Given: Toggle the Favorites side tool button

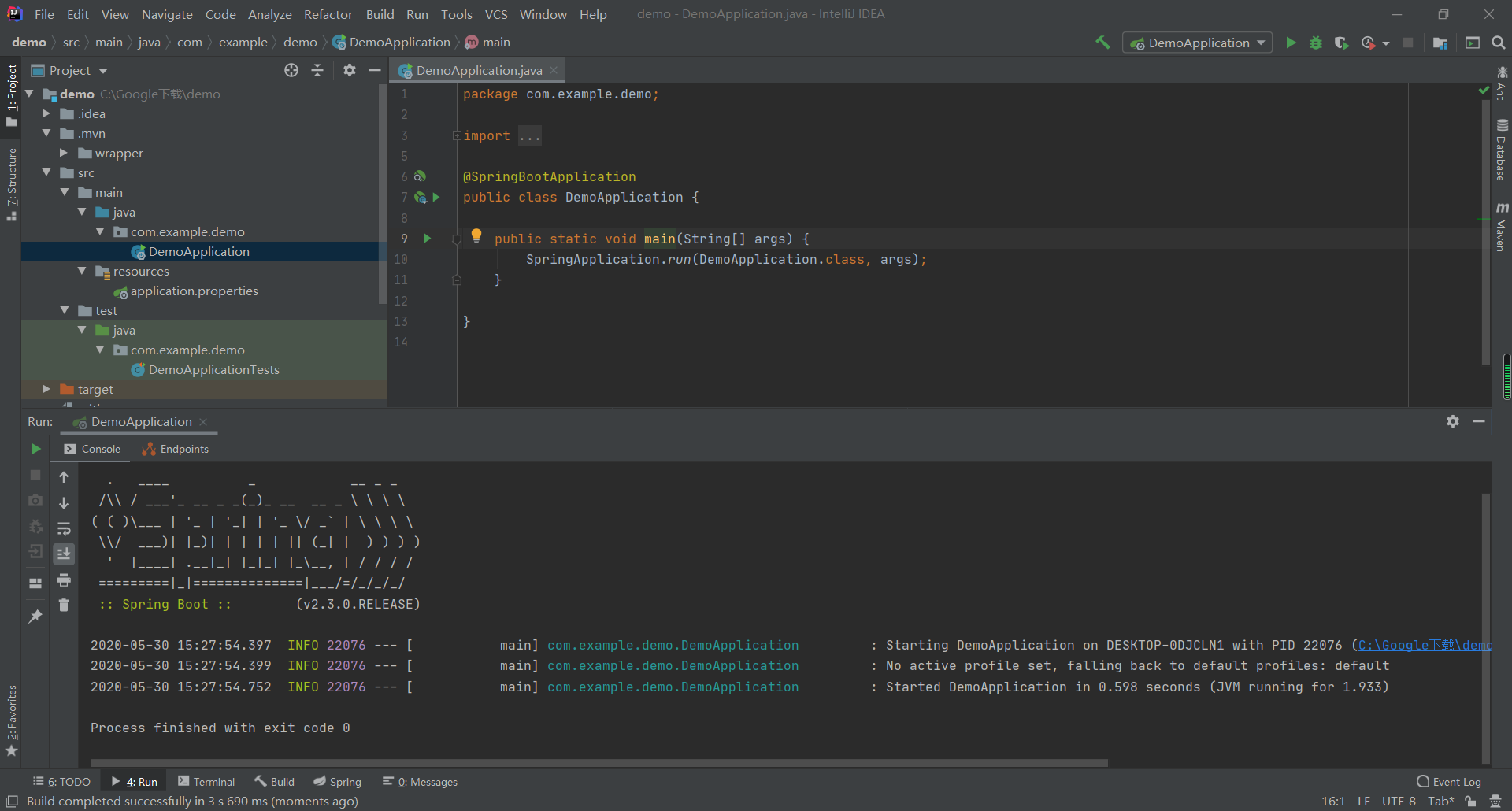Looking at the screenshot, I should pos(11,720).
